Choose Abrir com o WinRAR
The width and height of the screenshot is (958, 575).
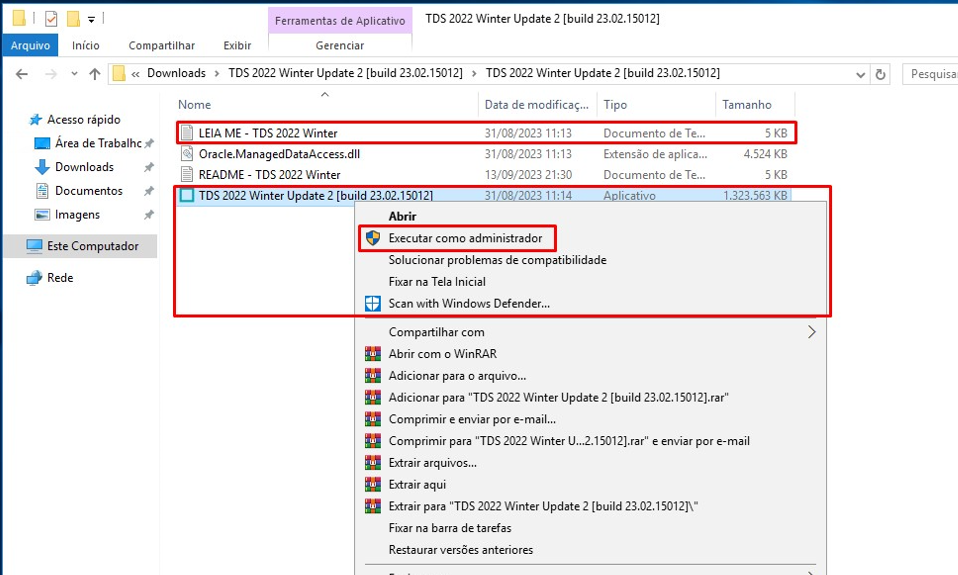click(442, 353)
